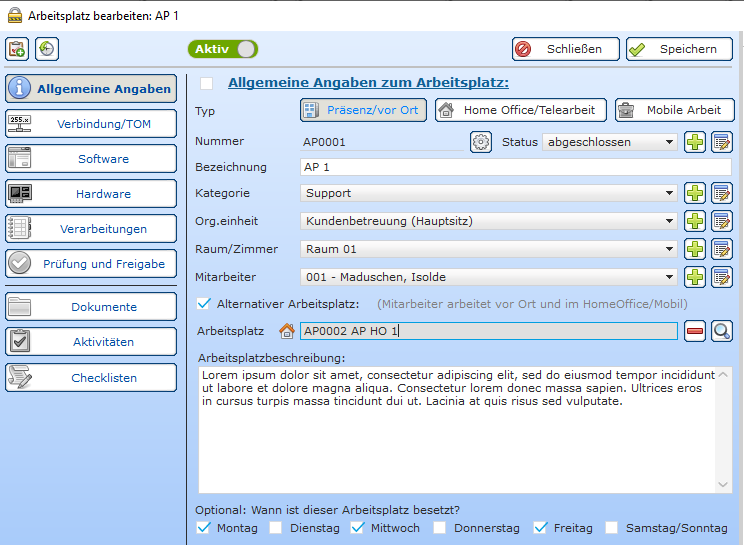Search Arbeitsplatz with magnifier icon
Viewport: 744px width, 545px height.
[722, 331]
